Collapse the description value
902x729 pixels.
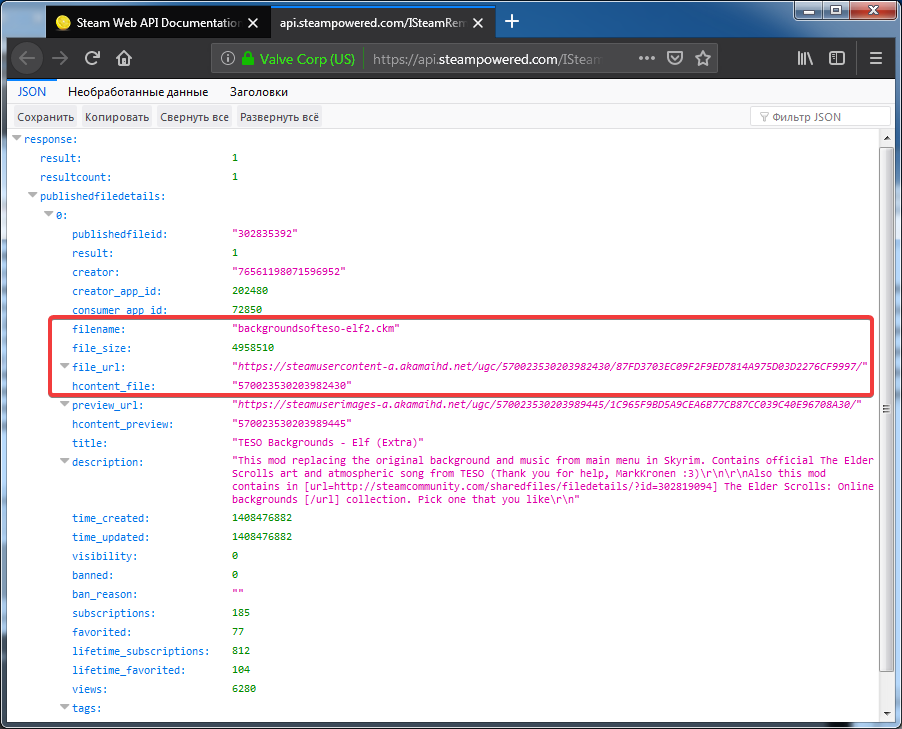point(65,461)
